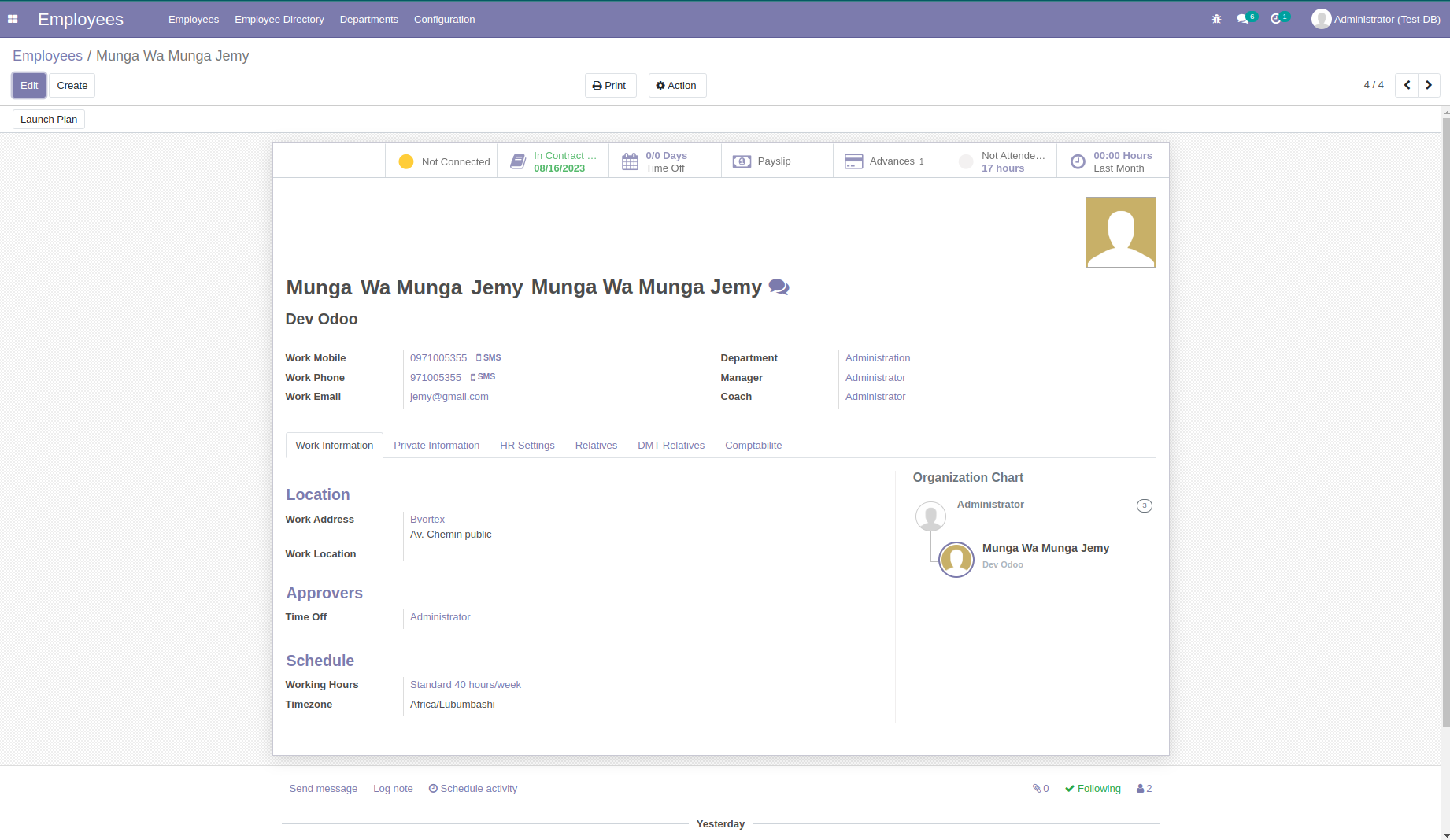Open the Payslip money icon button
Screen dimensions: 1450x840
point(742,161)
